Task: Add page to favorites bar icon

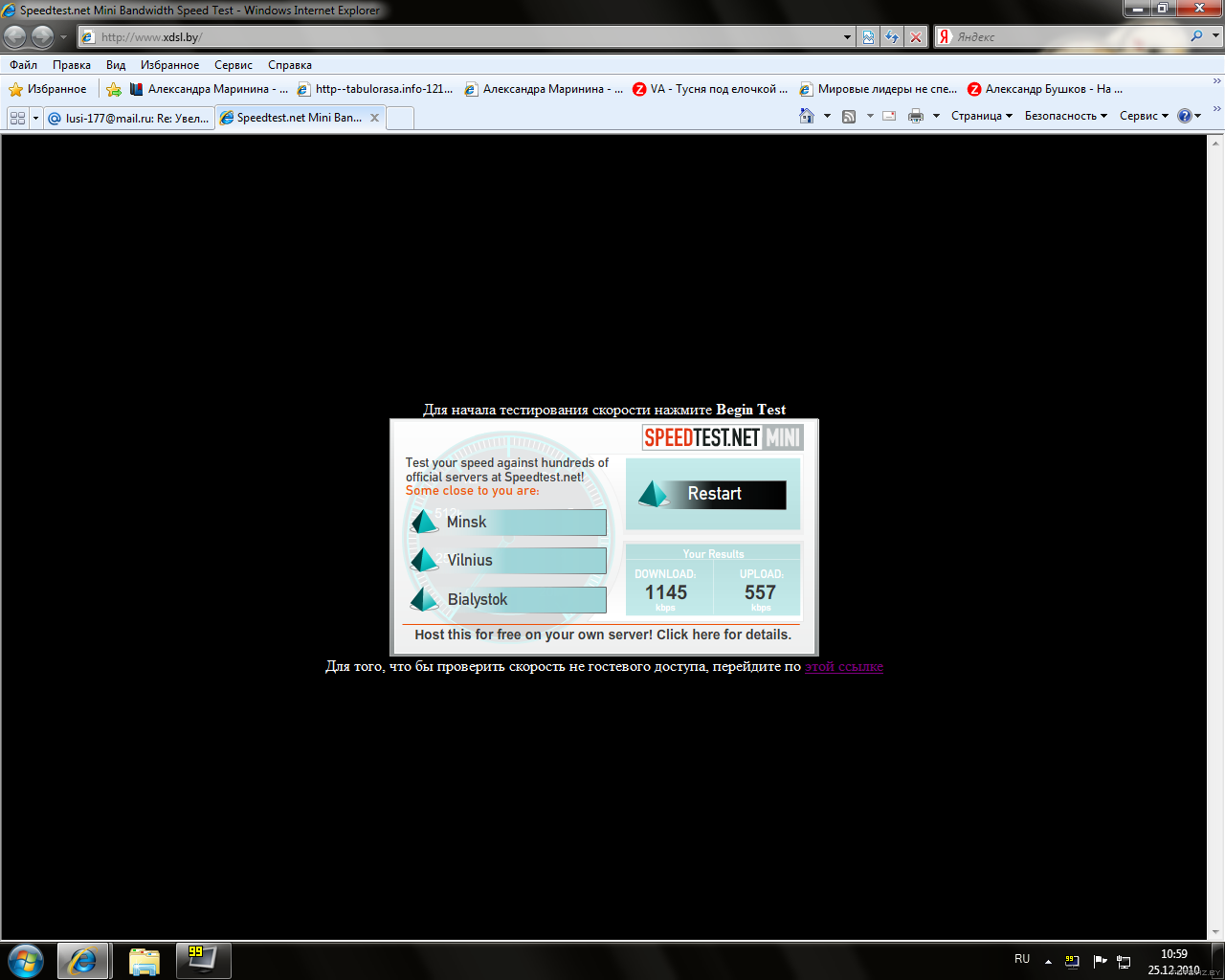Action: [x=114, y=89]
